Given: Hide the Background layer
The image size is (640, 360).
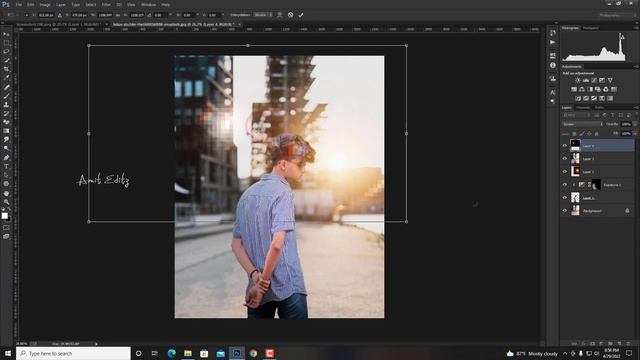Looking at the screenshot, I should [x=565, y=211].
